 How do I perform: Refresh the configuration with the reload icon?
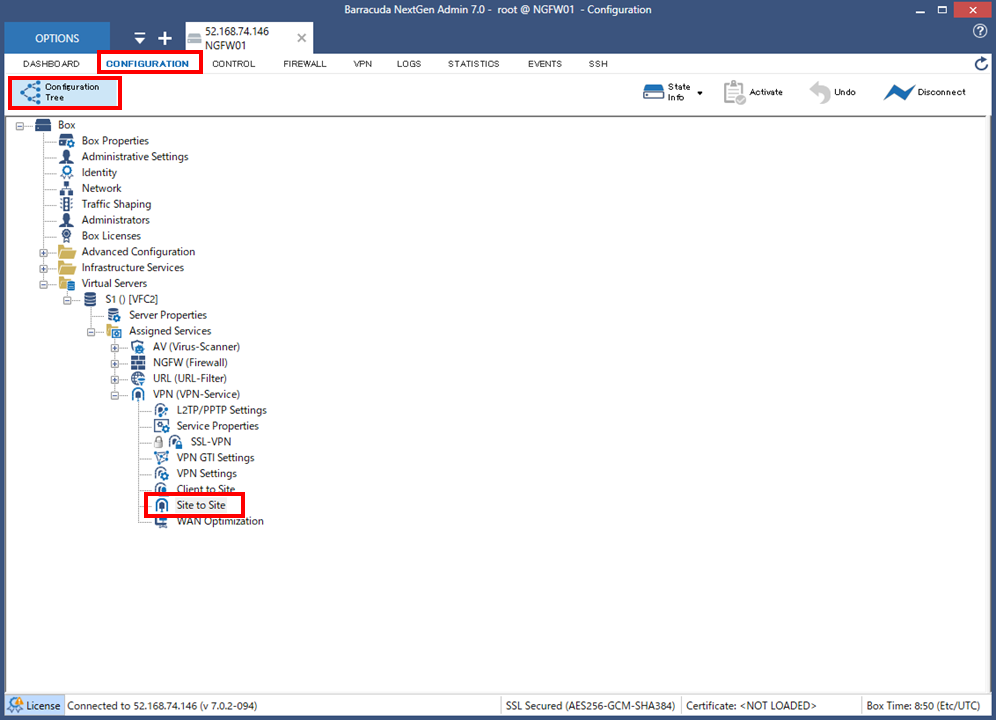[981, 64]
